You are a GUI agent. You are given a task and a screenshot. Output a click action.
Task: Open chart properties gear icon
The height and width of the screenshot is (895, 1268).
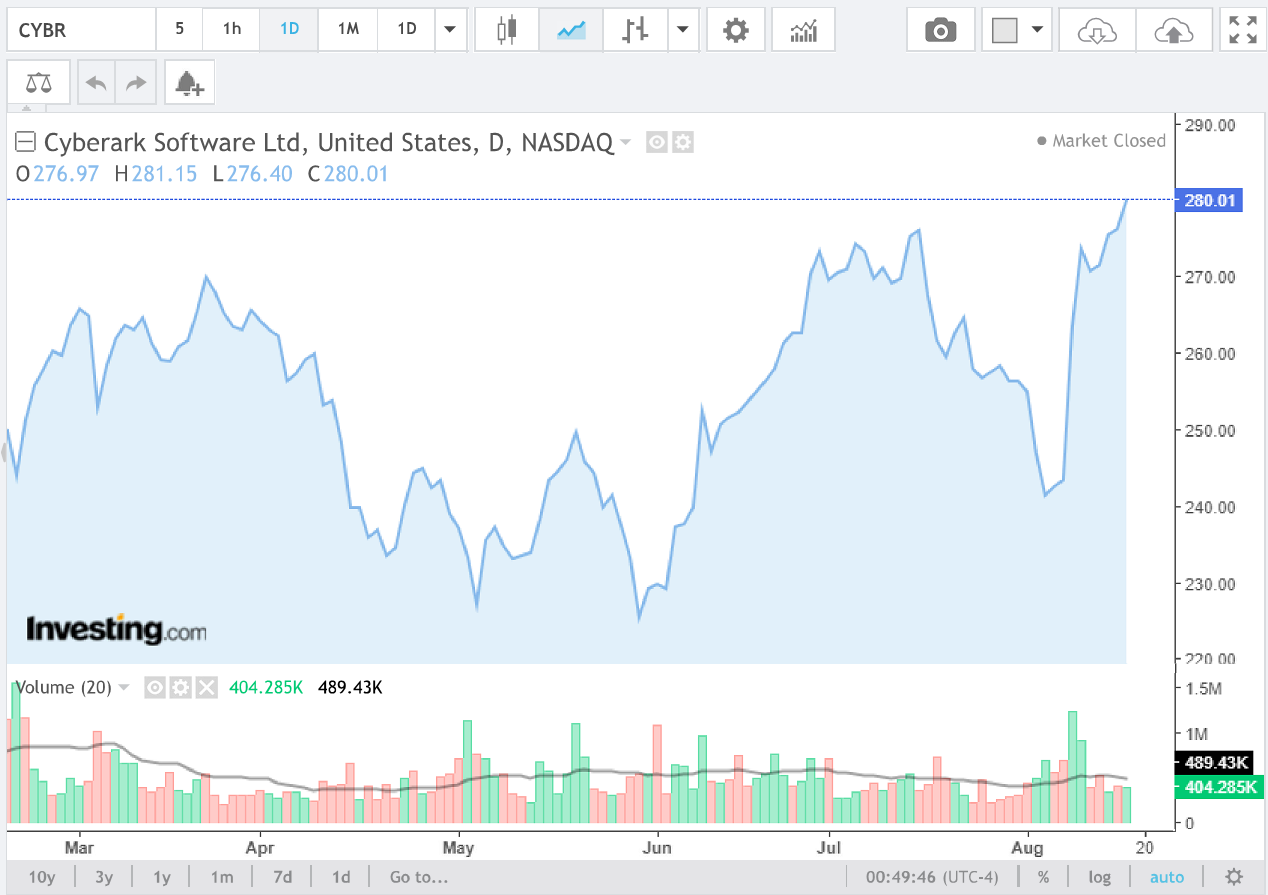coord(736,29)
